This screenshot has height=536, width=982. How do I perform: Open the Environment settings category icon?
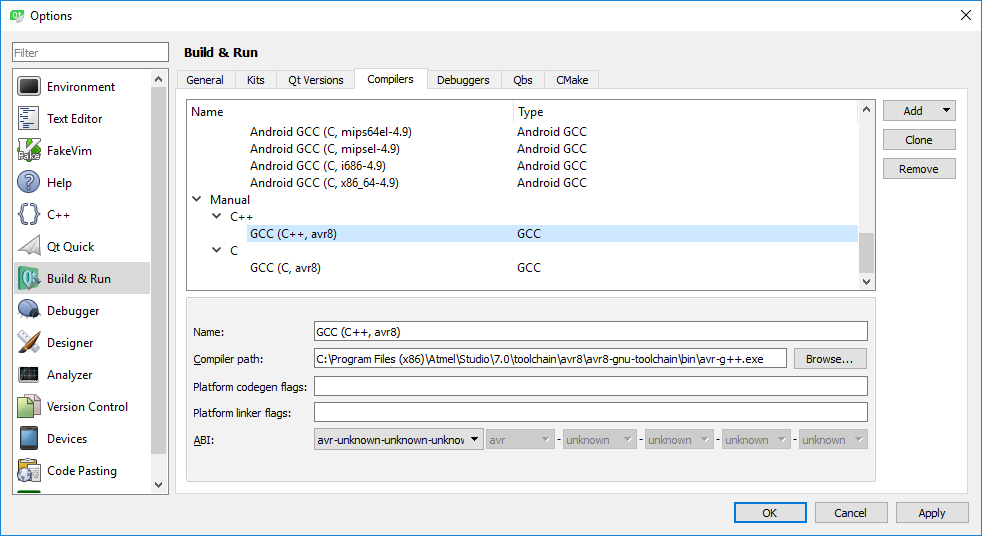(x=29, y=87)
